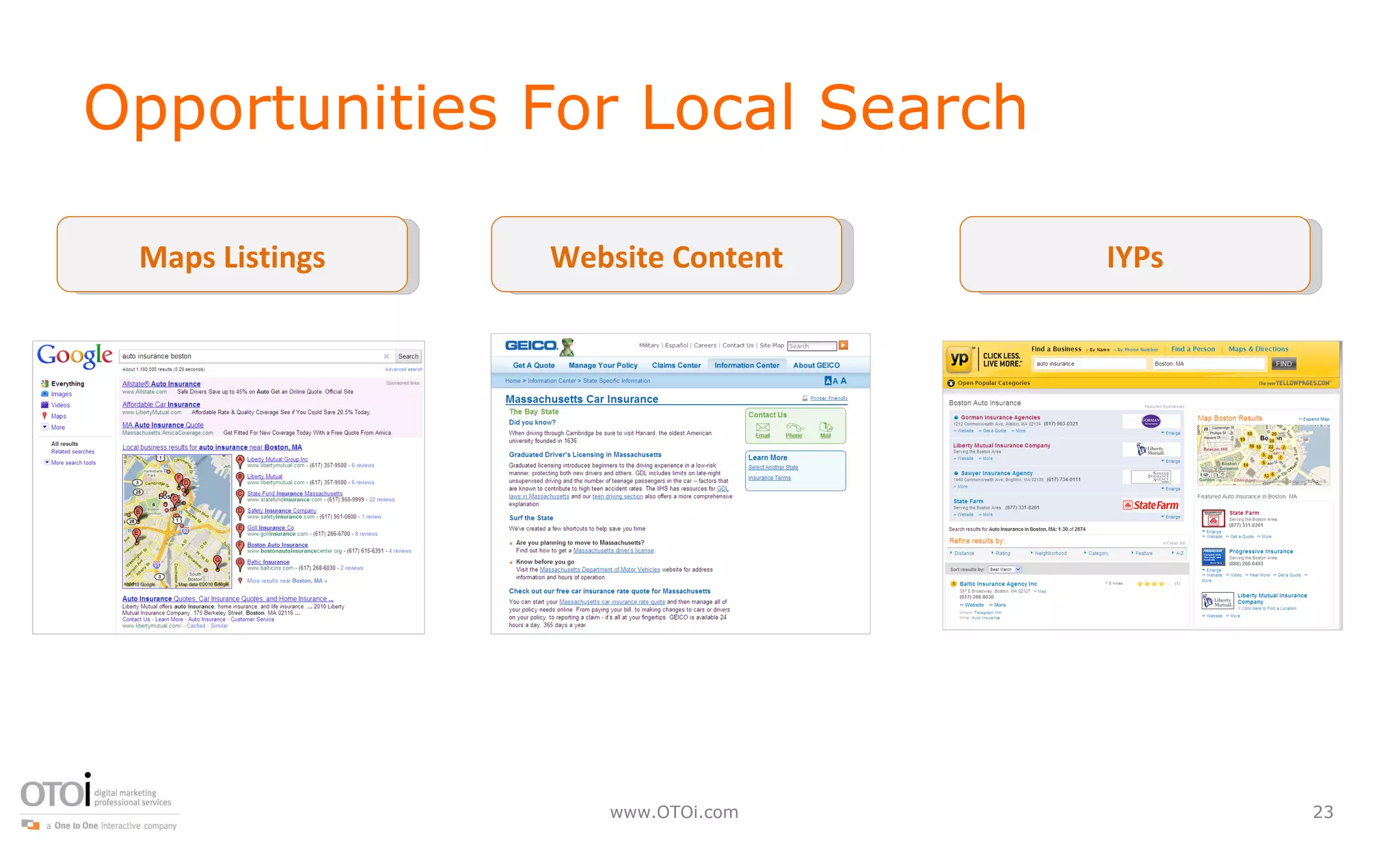Open the Best Match sort dropdown
This screenshot has height=850, width=1400.
tap(1004, 570)
